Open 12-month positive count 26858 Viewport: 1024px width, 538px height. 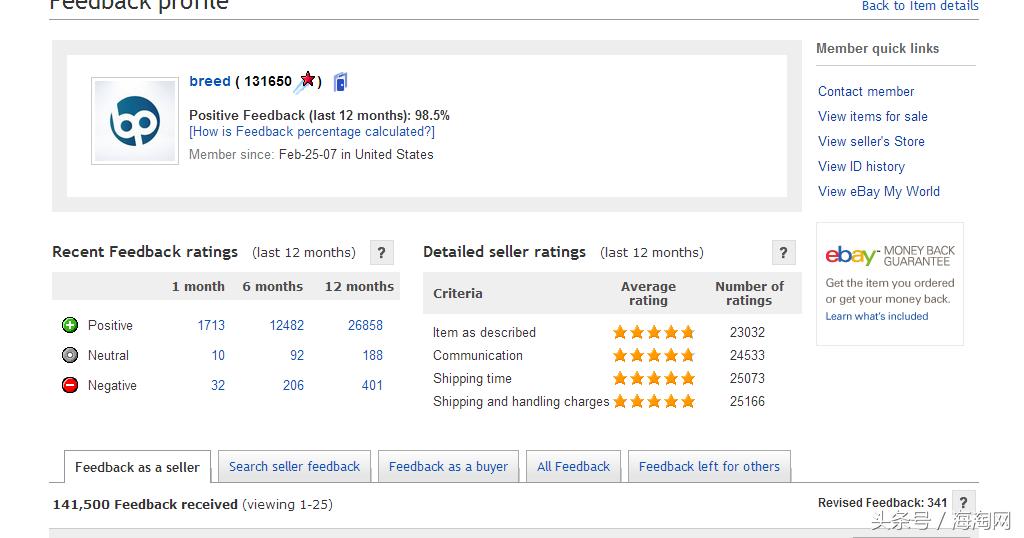click(x=365, y=325)
